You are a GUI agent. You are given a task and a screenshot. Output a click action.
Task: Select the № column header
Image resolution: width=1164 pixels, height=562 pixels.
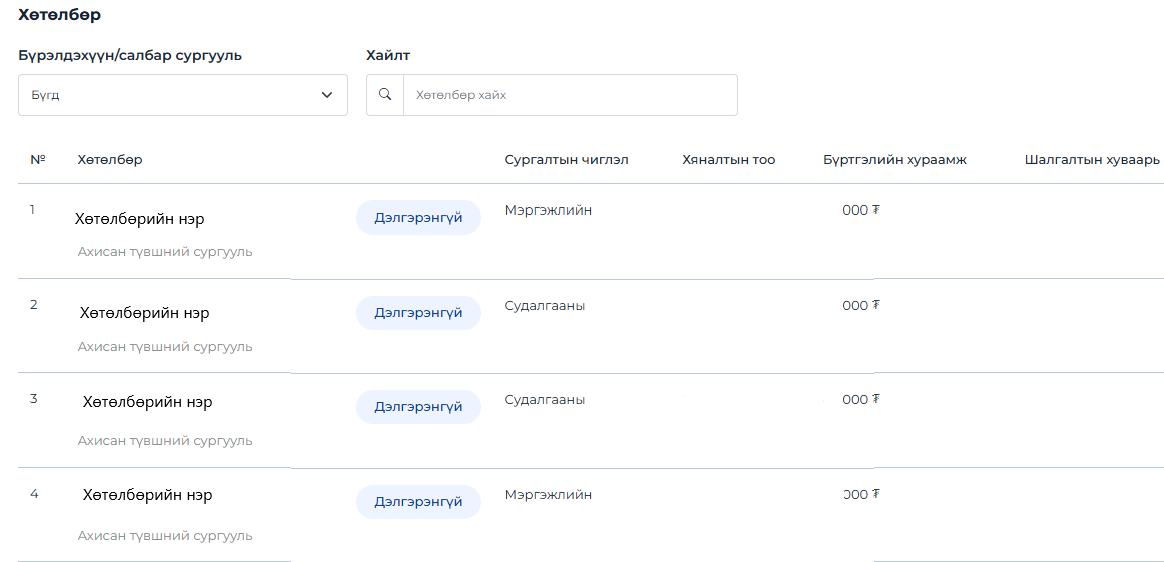[38, 160]
